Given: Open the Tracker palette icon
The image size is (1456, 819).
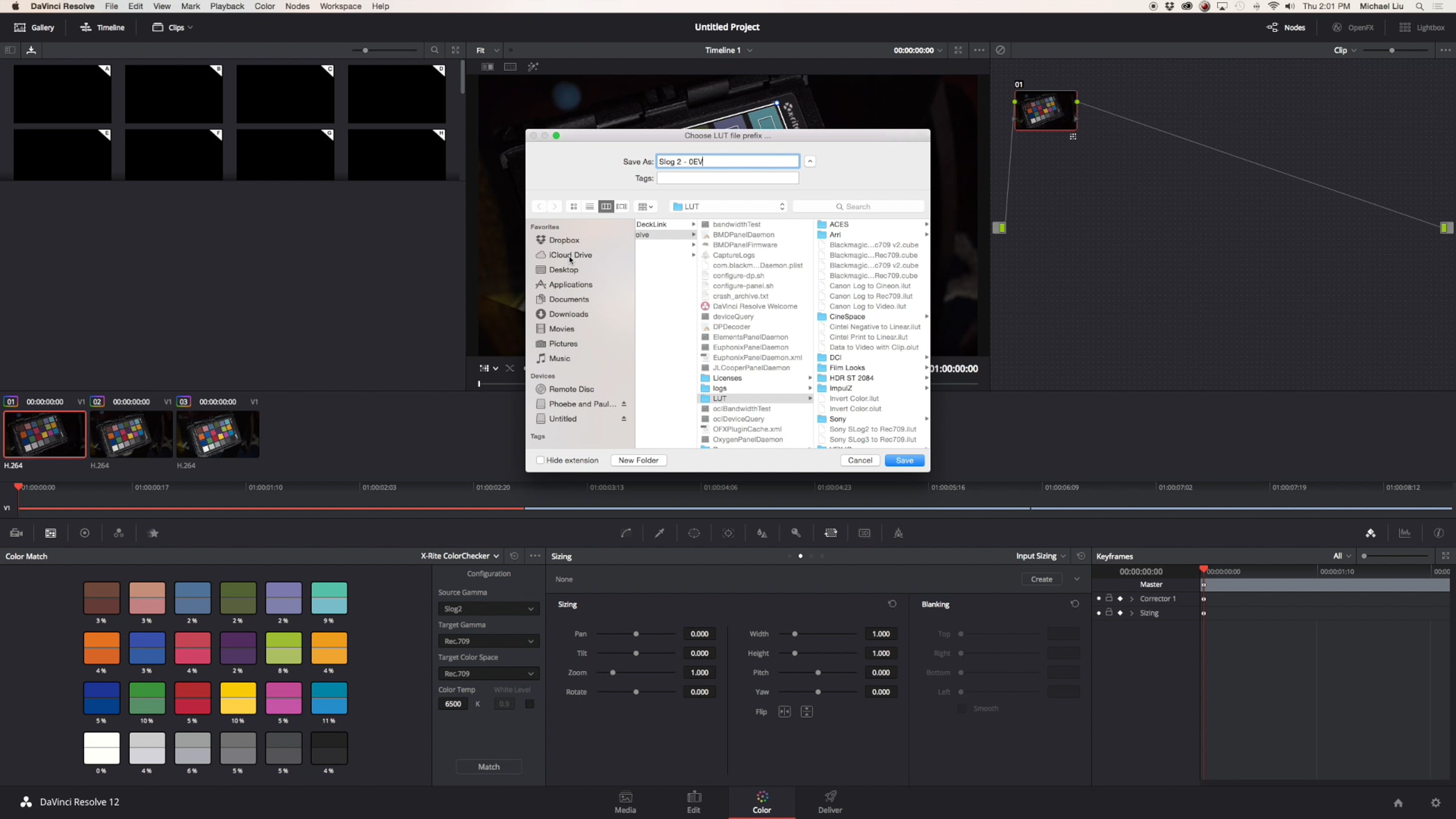Looking at the screenshot, I should click(728, 533).
